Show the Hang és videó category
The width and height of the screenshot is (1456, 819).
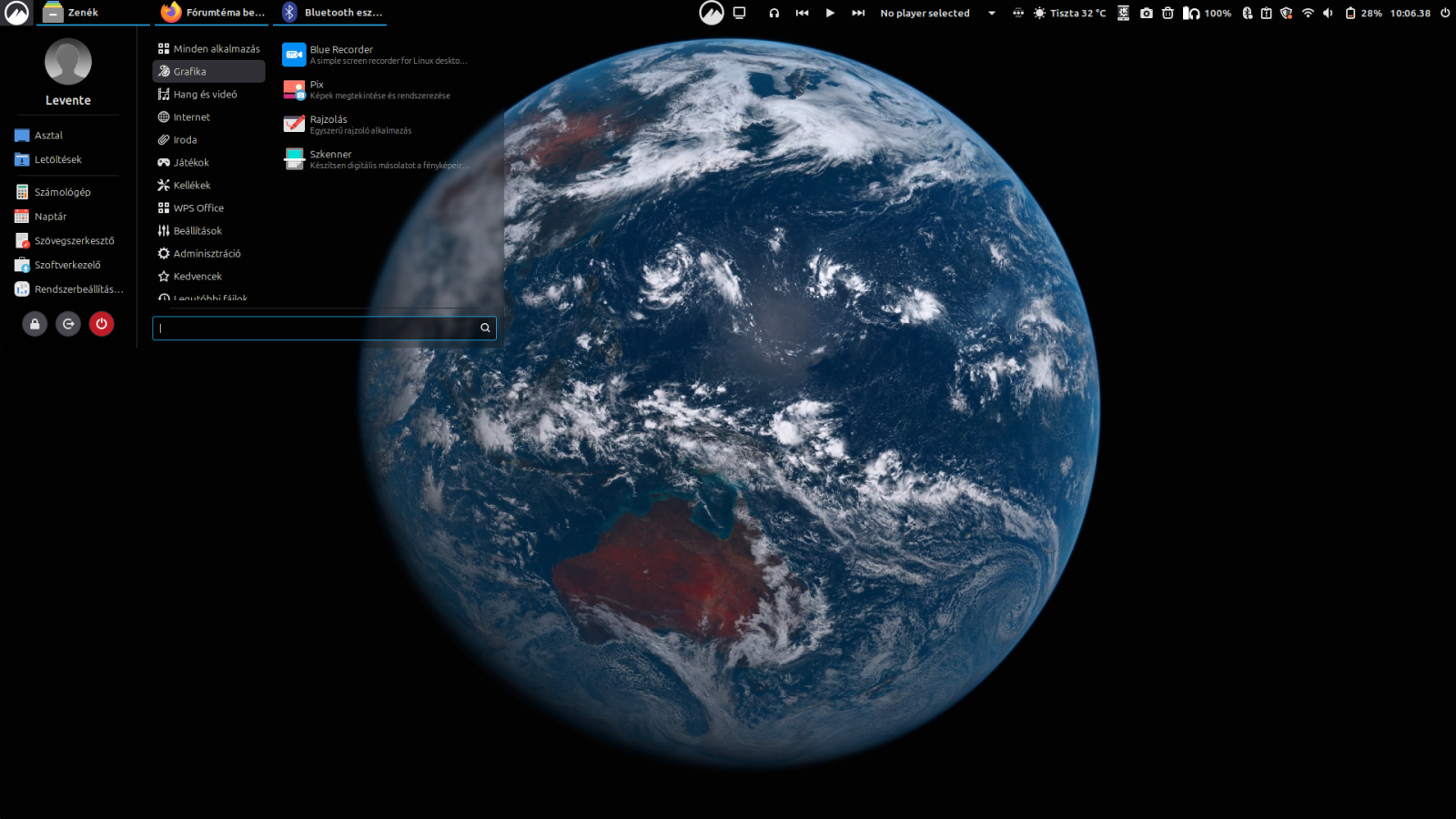point(209,95)
